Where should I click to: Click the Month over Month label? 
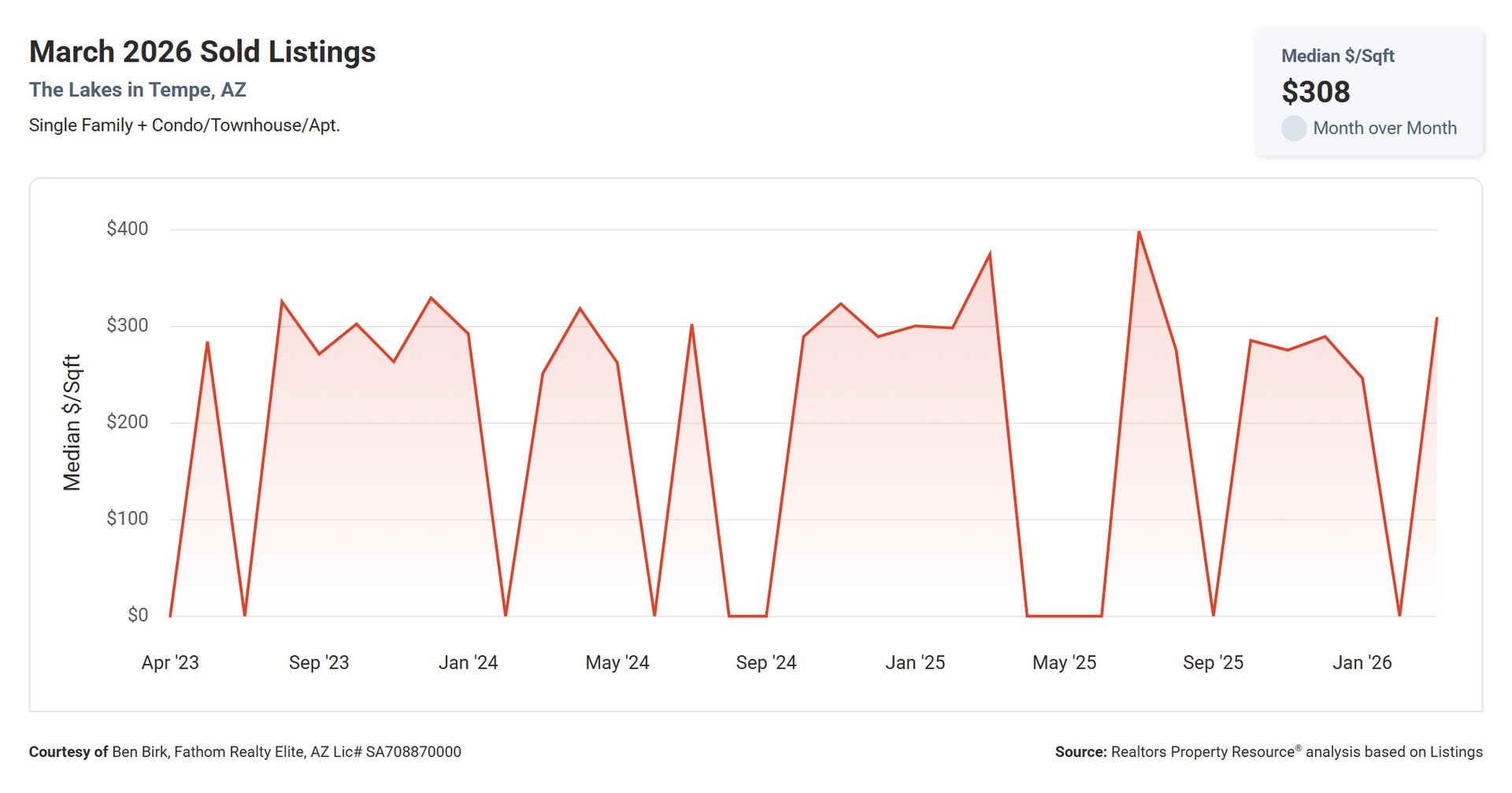pyautogui.click(x=1384, y=128)
